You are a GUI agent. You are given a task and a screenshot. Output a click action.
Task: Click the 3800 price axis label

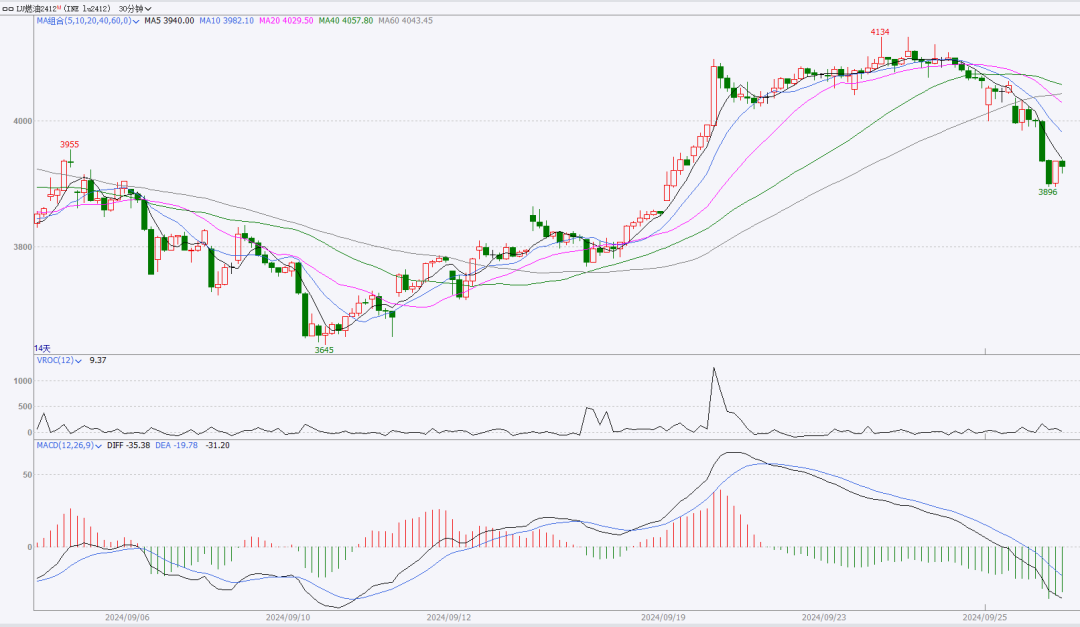23,247
